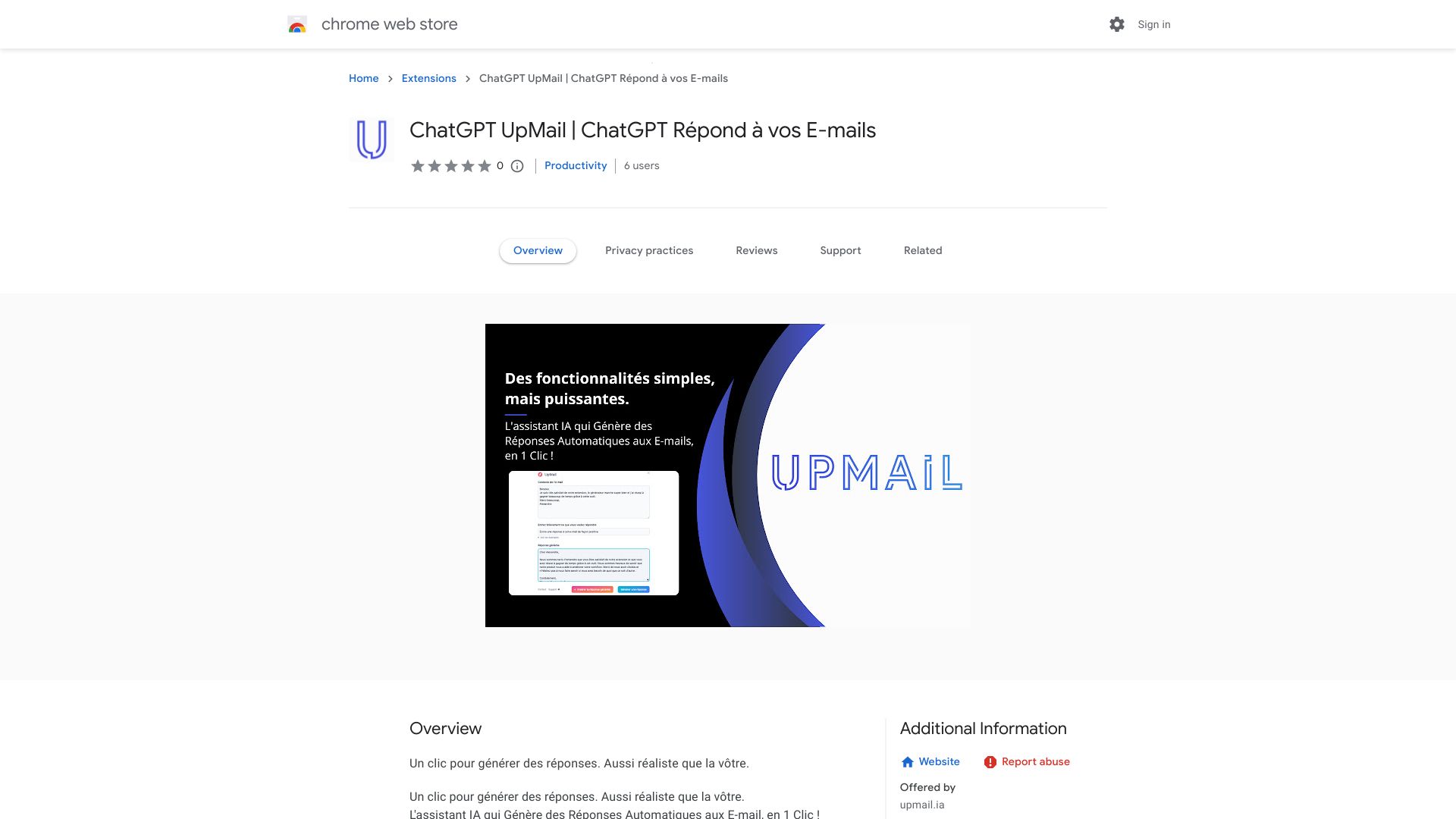Click the star rating info icon
1456x819 pixels.
517,166
